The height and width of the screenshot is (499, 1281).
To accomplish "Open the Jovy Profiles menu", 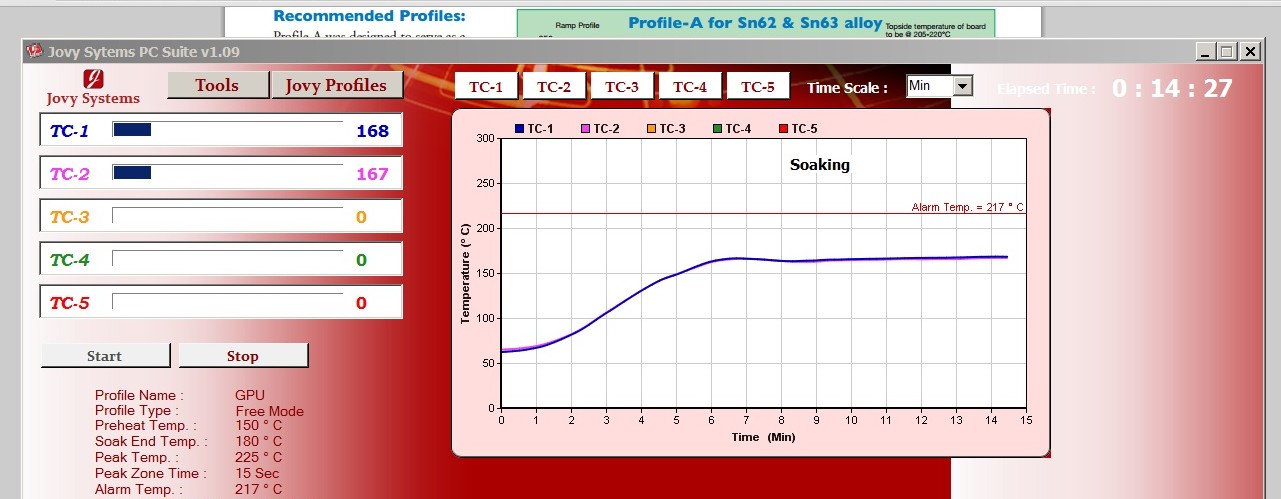I will 336,86.
